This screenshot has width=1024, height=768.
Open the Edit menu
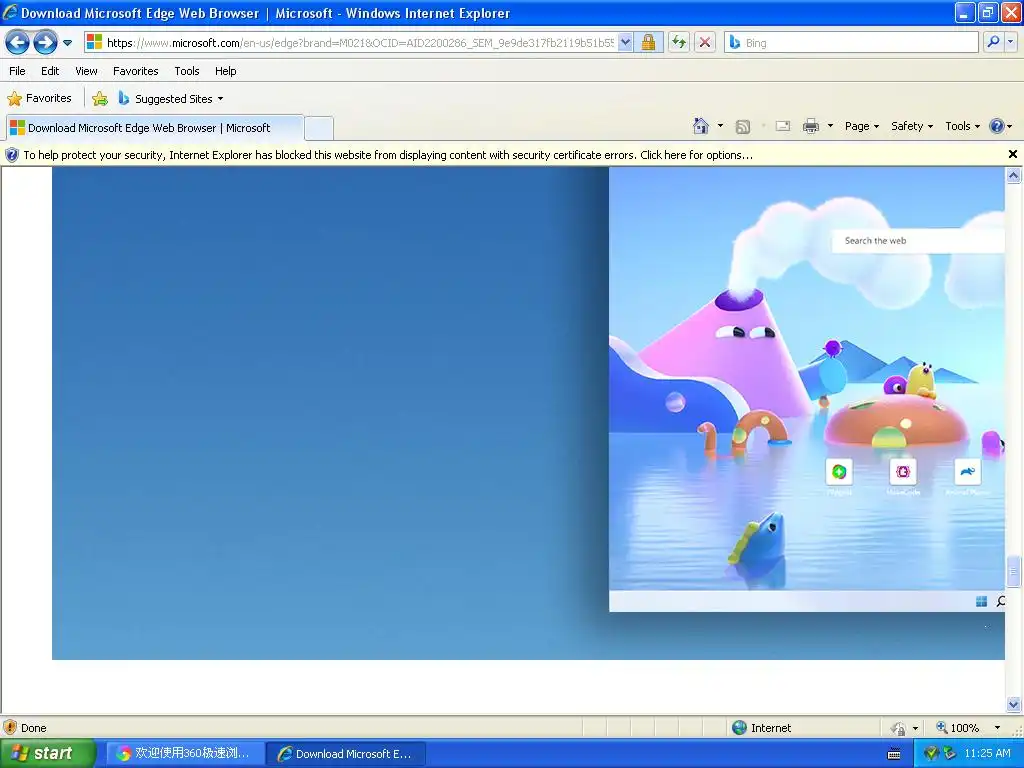(50, 71)
